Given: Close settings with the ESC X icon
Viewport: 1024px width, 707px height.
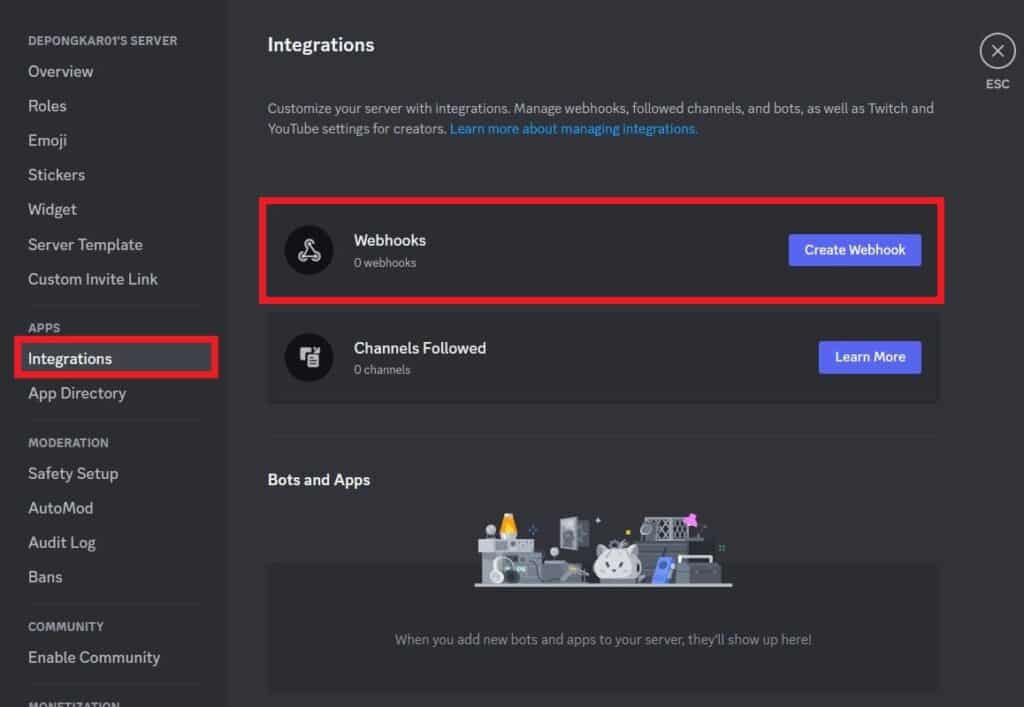Looking at the screenshot, I should (x=997, y=51).
